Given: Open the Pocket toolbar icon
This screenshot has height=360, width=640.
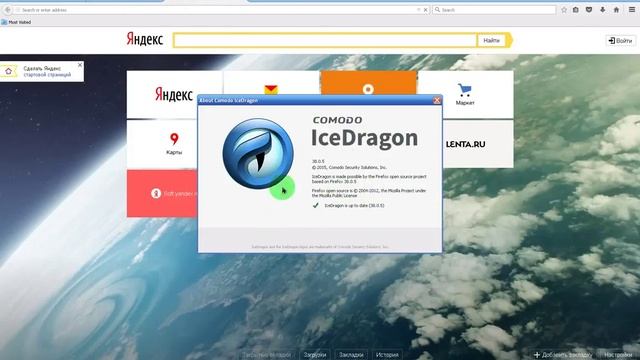Looking at the screenshot, I should pyautogui.click(x=589, y=10).
